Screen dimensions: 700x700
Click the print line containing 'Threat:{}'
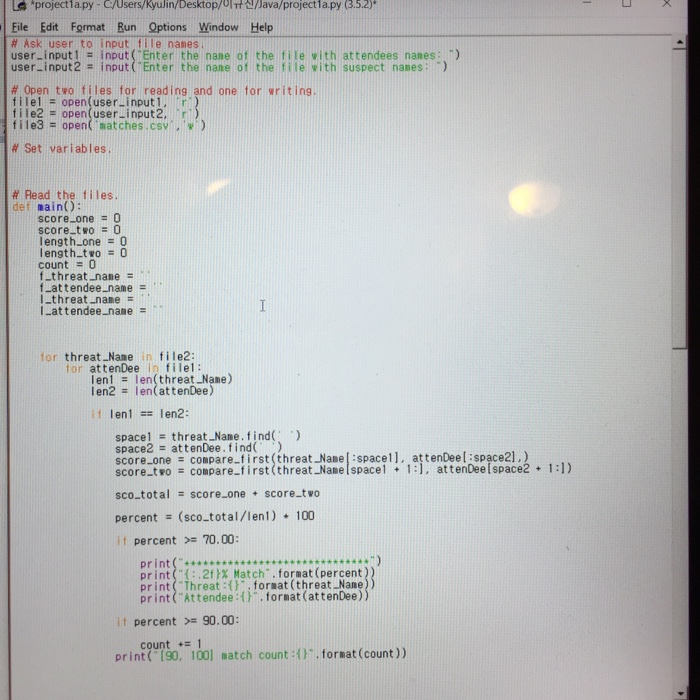click(x=258, y=586)
